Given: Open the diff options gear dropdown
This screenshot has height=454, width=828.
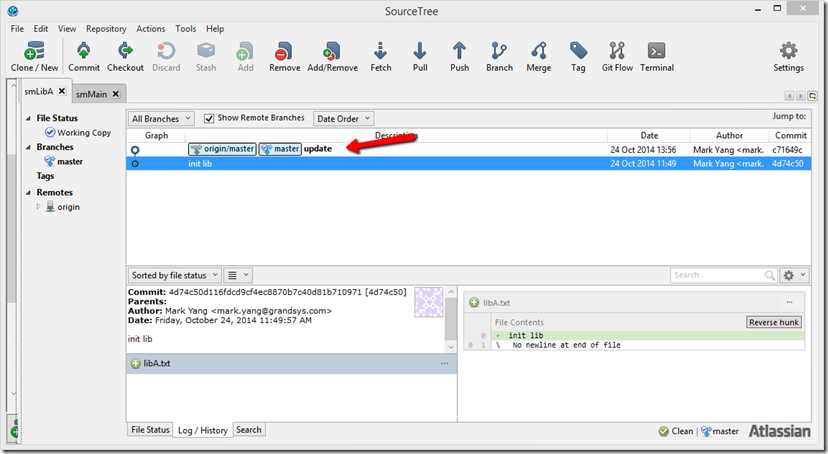Looking at the screenshot, I should (794, 275).
